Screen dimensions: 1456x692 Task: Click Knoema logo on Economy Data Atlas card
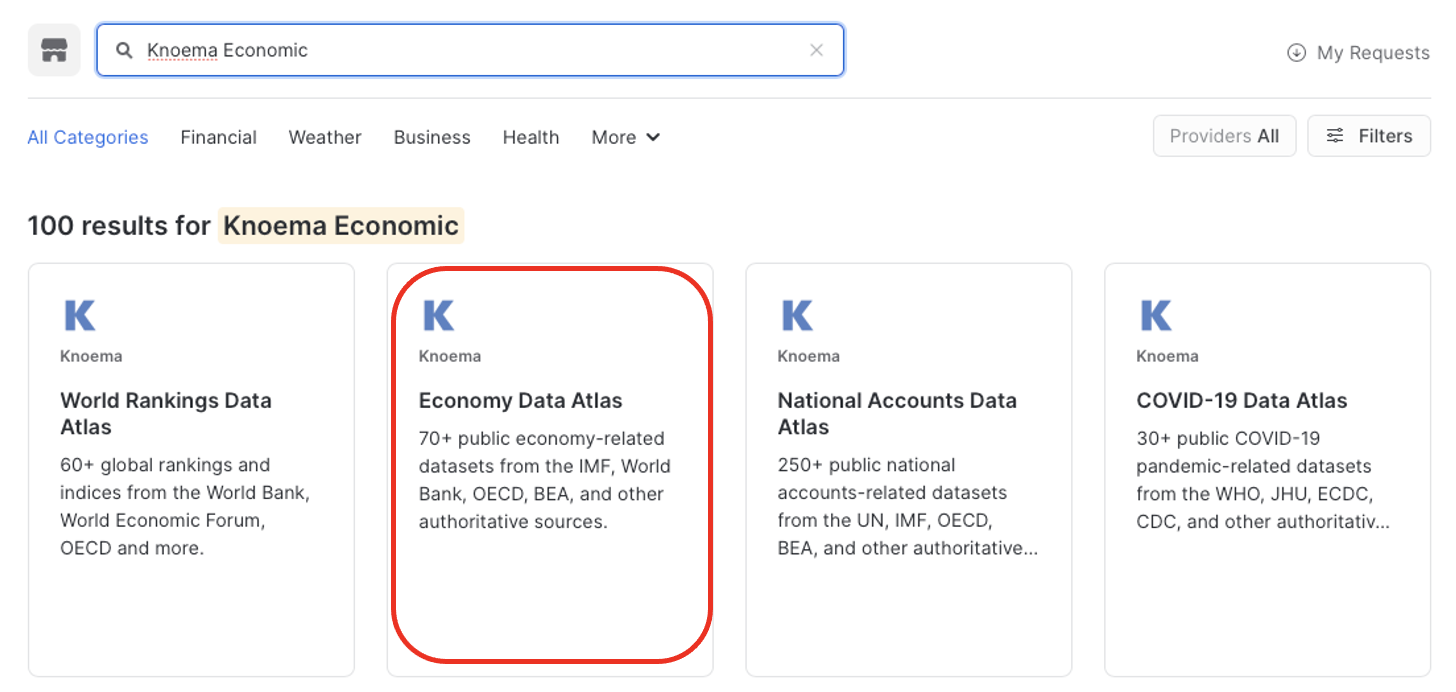coord(439,315)
